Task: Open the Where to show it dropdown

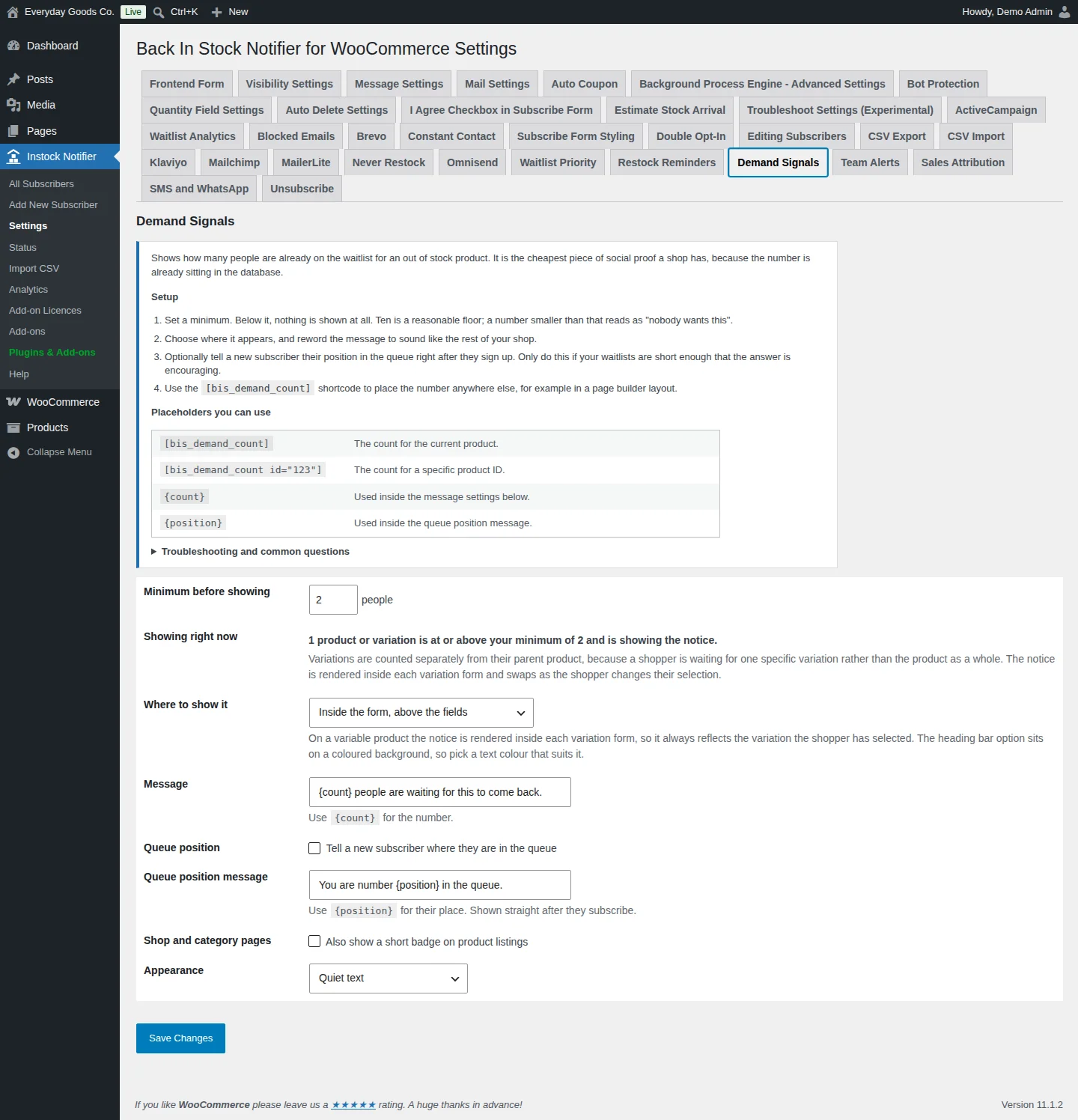Action: pyautogui.click(x=421, y=713)
